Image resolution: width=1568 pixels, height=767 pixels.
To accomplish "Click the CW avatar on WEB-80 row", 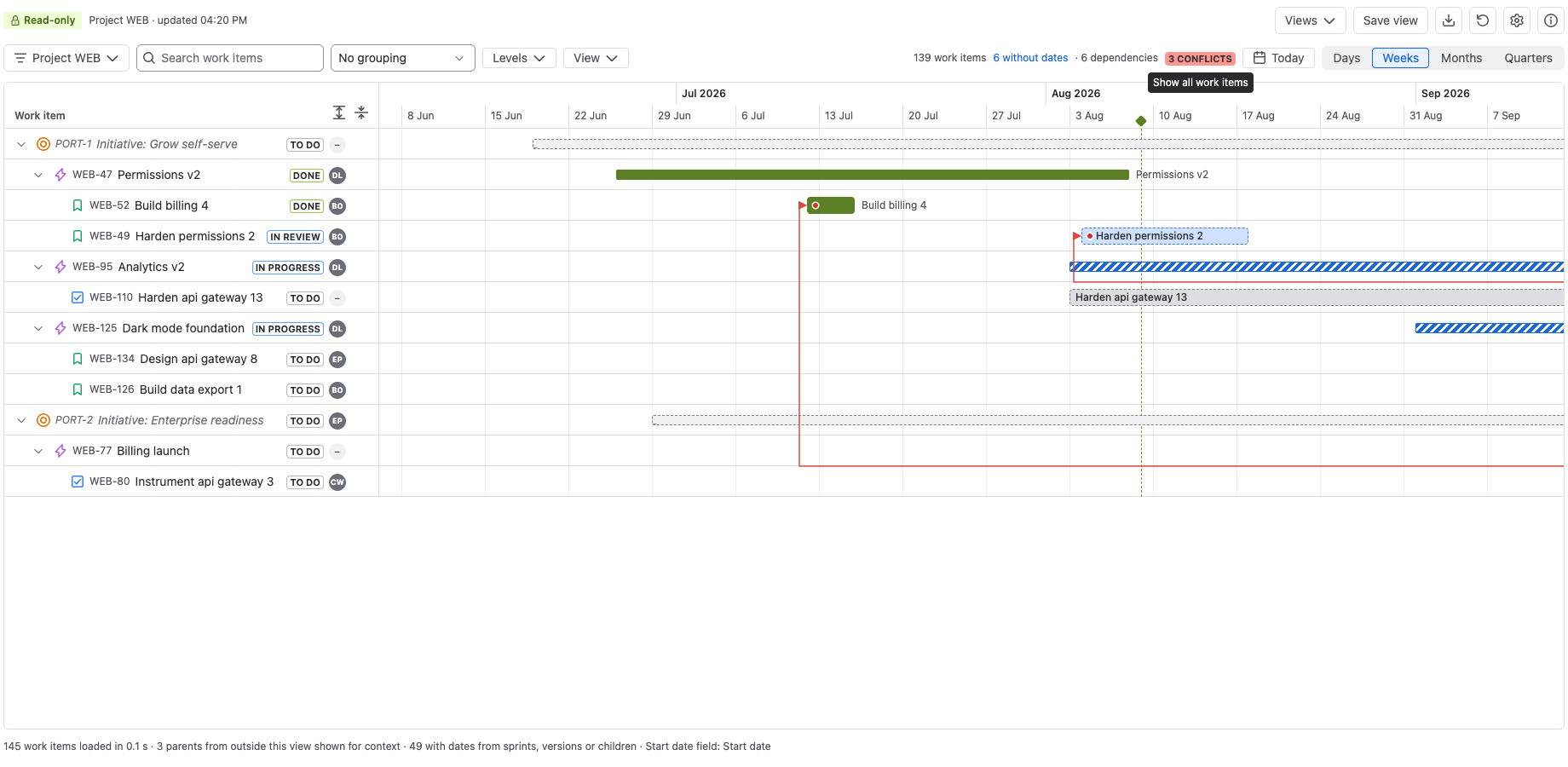I will click(337, 482).
